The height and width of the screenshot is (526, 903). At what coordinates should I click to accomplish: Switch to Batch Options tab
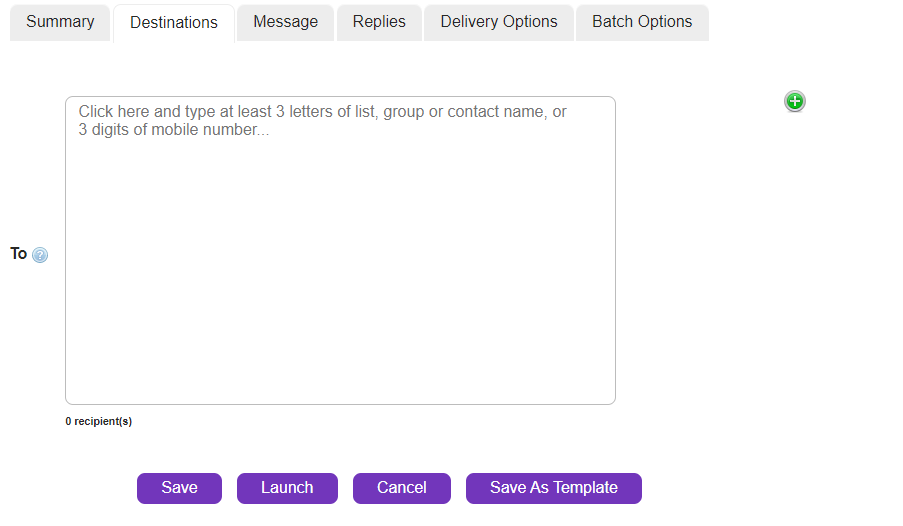pyautogui.click(x=642, y=22)
